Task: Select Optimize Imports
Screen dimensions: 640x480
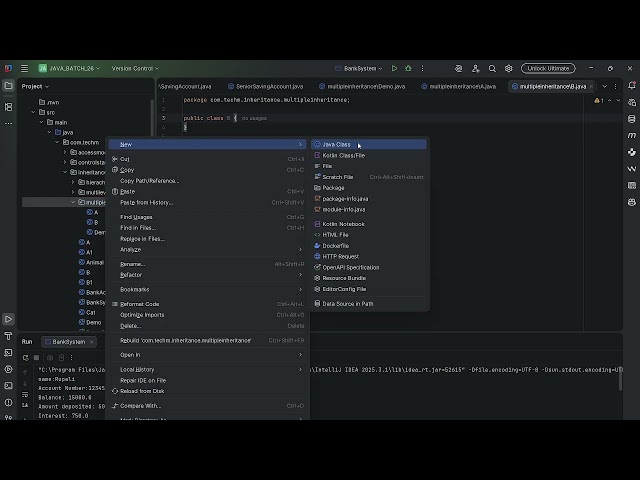Action: tap(208, 315)
